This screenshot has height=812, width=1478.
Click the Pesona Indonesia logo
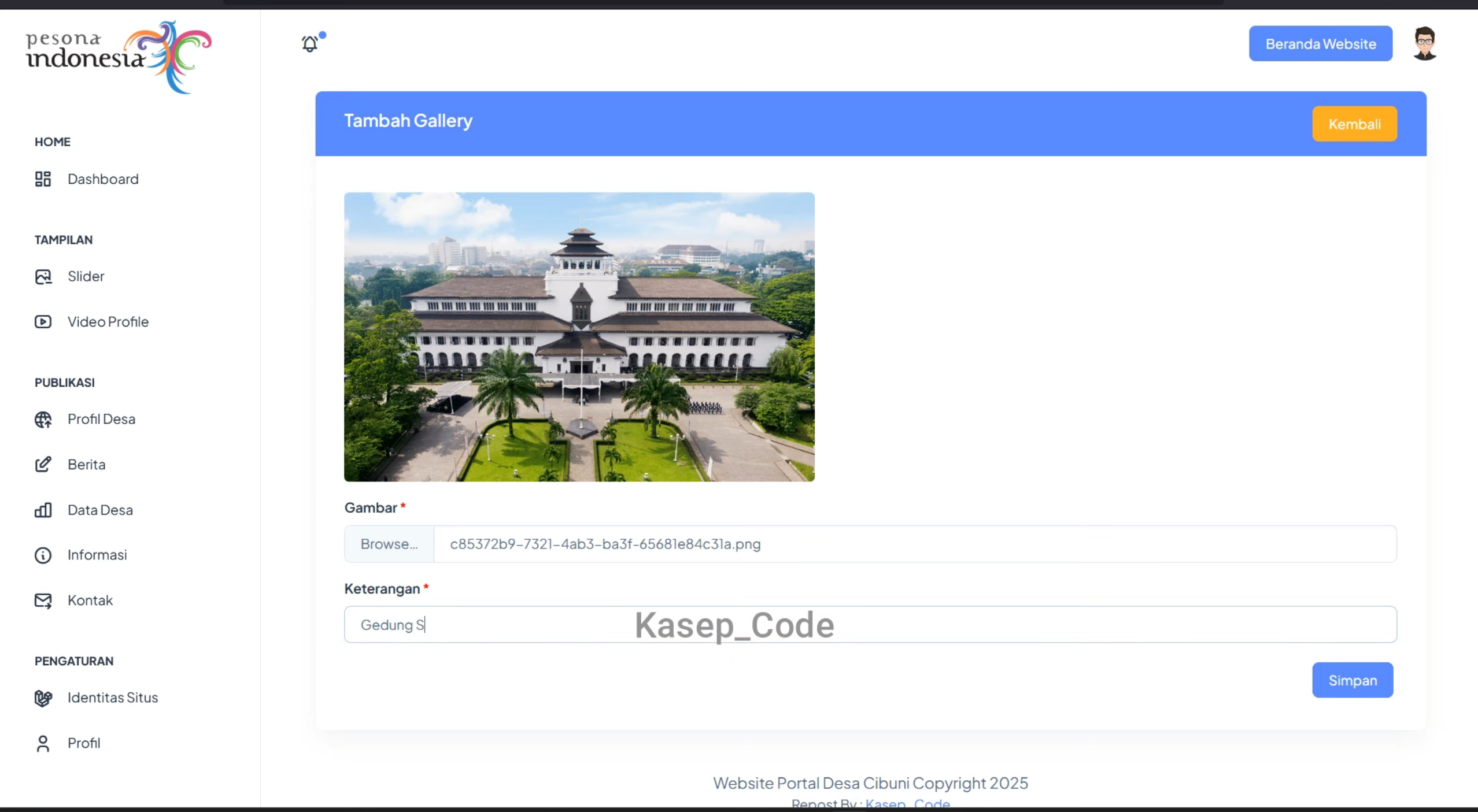[x=119, y=57]
